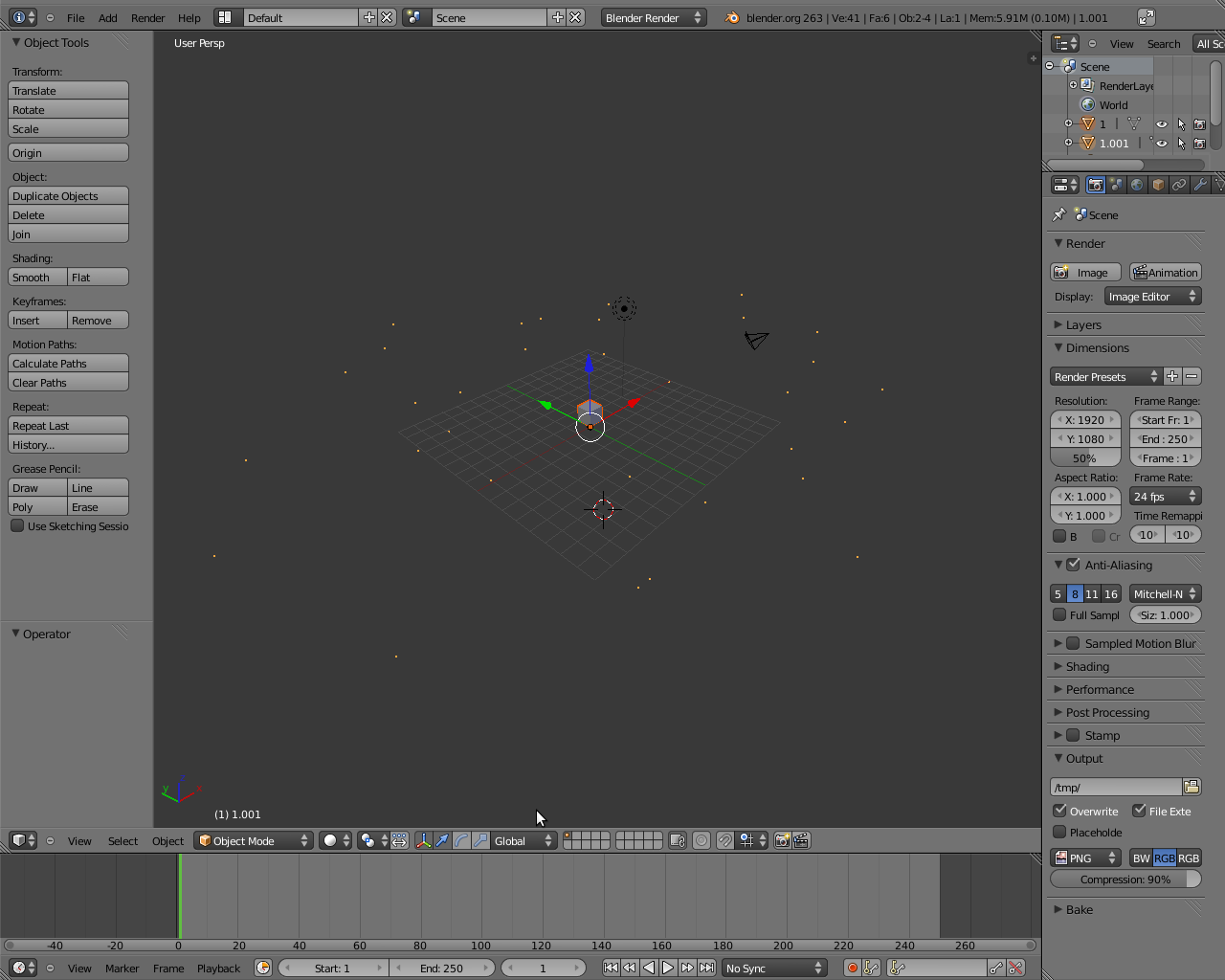
Task: Click the Translate button
Action: pos(68,90)
